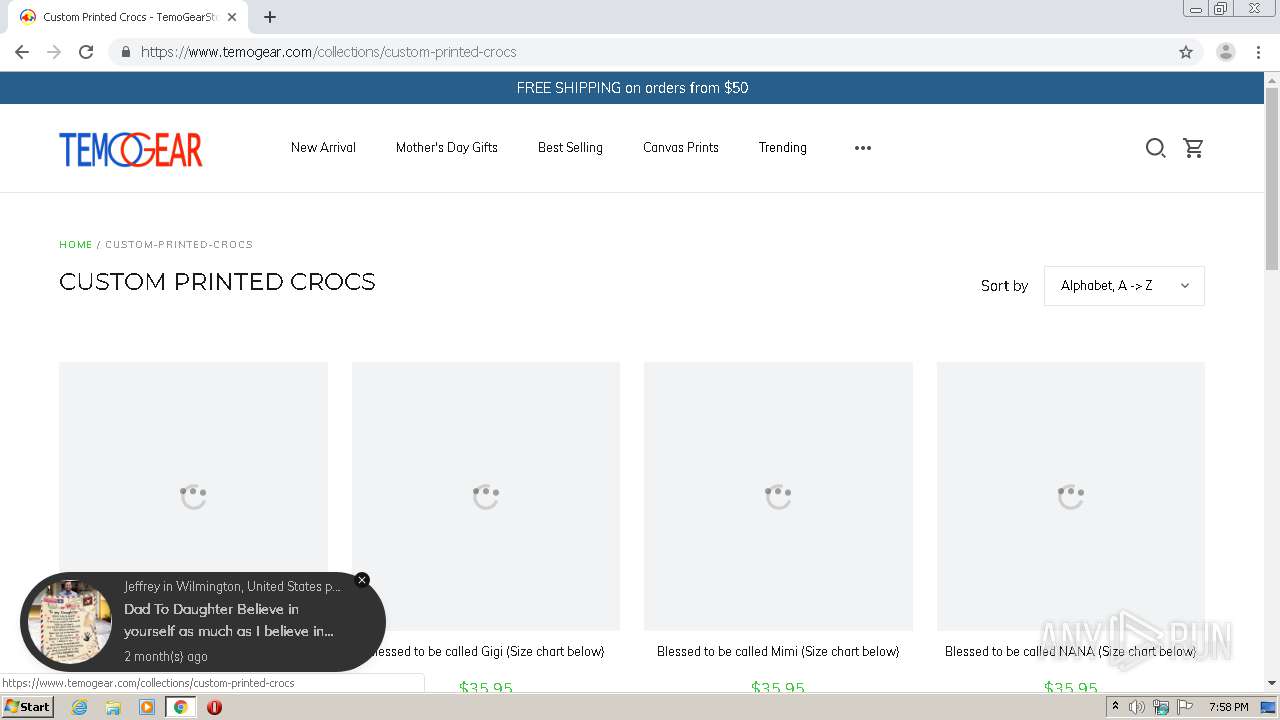Click the red antivirus taskbar icon
1280x720 pixels.
point(214,707)
